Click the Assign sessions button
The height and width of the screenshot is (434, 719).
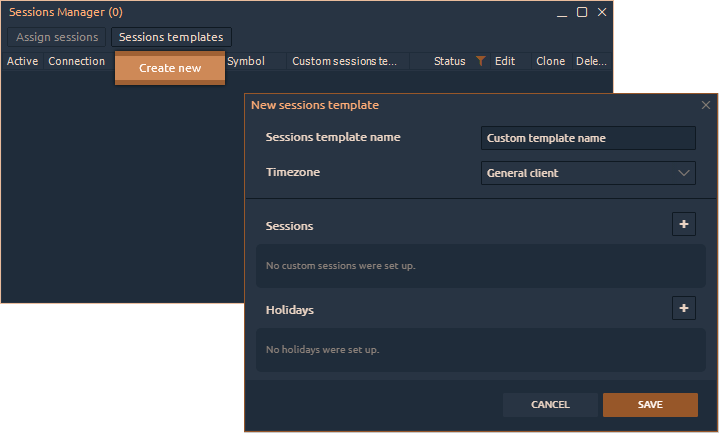click(57, 37)
